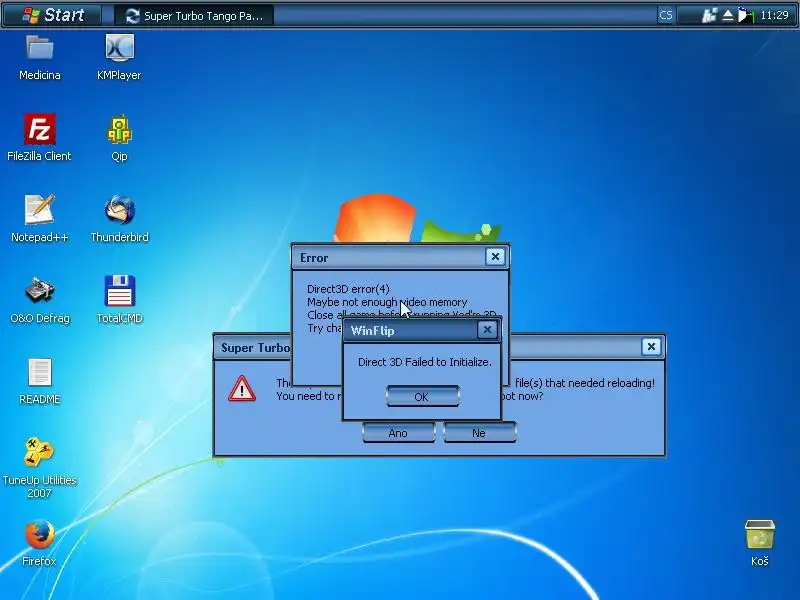Select the Notepad++ desktop icon
The height and width of the screenshot is (600, 800).
point(40,210)
